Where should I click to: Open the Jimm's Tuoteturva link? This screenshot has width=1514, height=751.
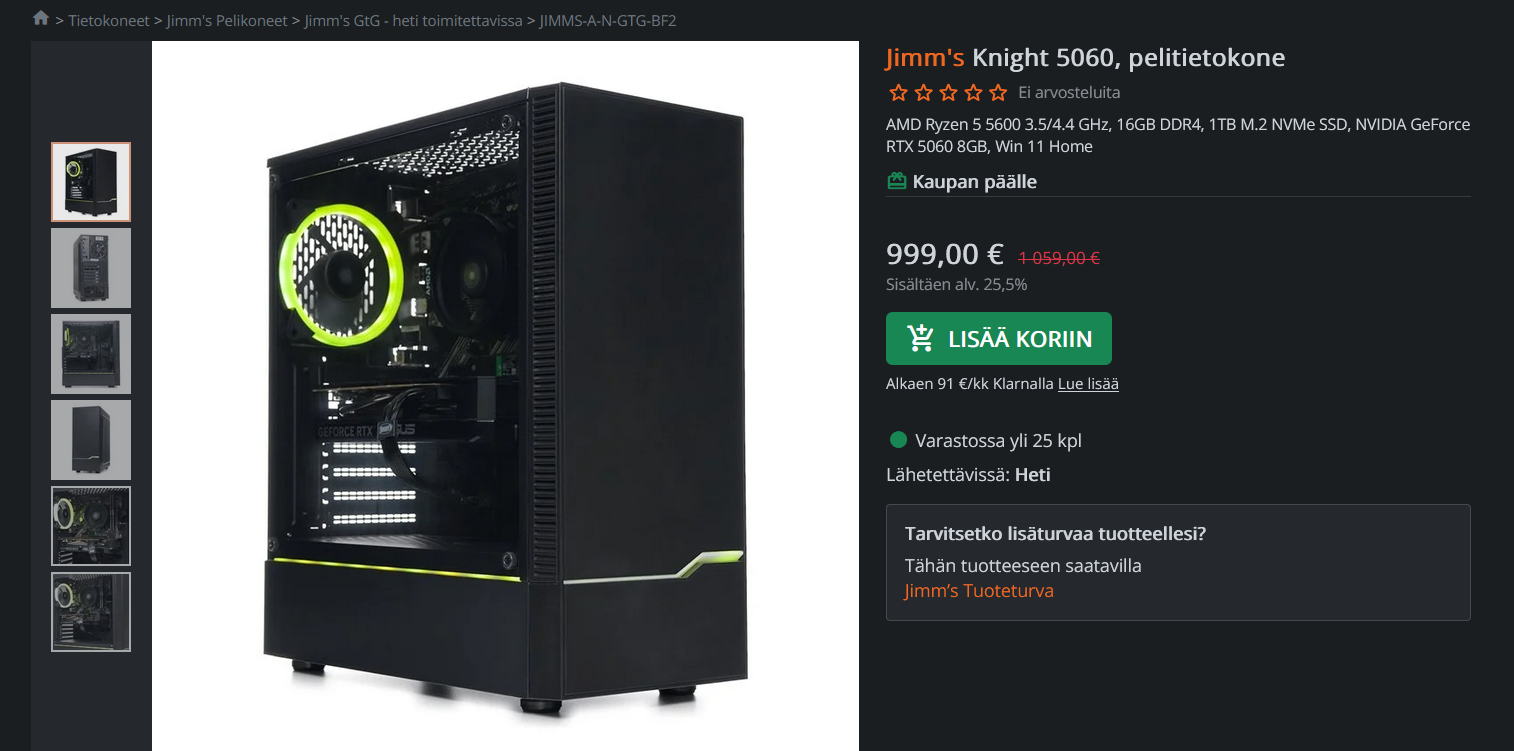pyautogui.click(x=979, y=590)
